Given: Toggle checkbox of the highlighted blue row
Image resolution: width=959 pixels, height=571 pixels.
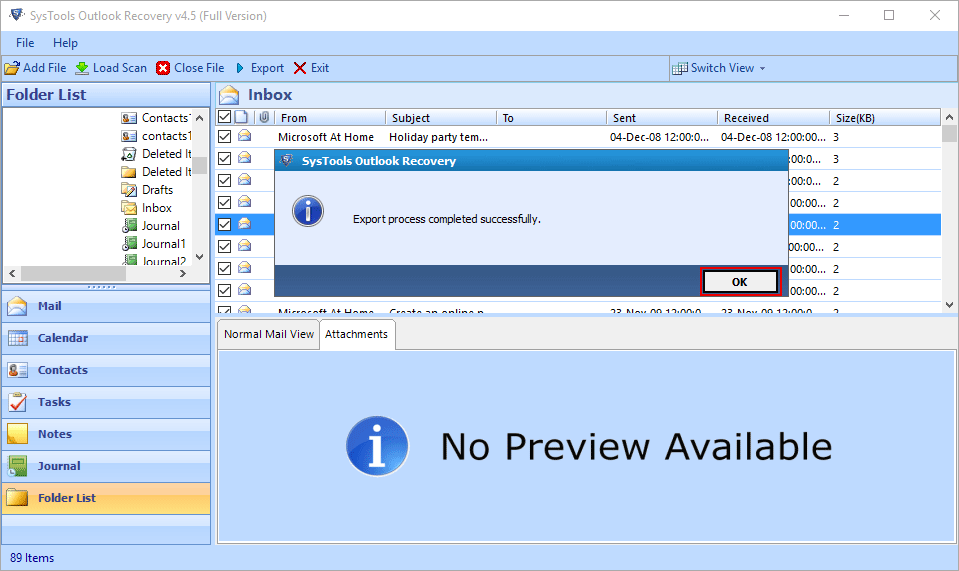Looking at the screenshot, I should [x=224, y=224].
